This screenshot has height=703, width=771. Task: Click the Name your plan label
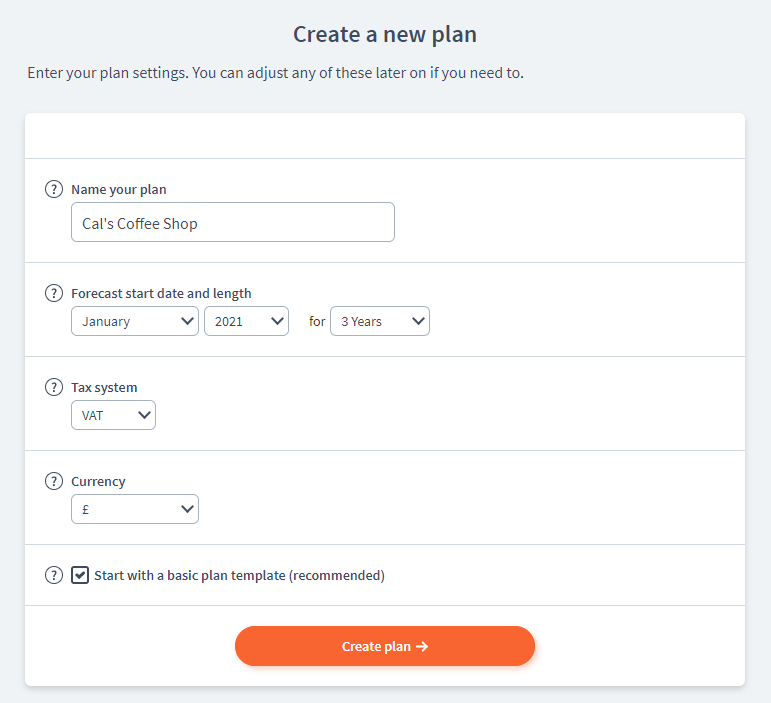119,190
